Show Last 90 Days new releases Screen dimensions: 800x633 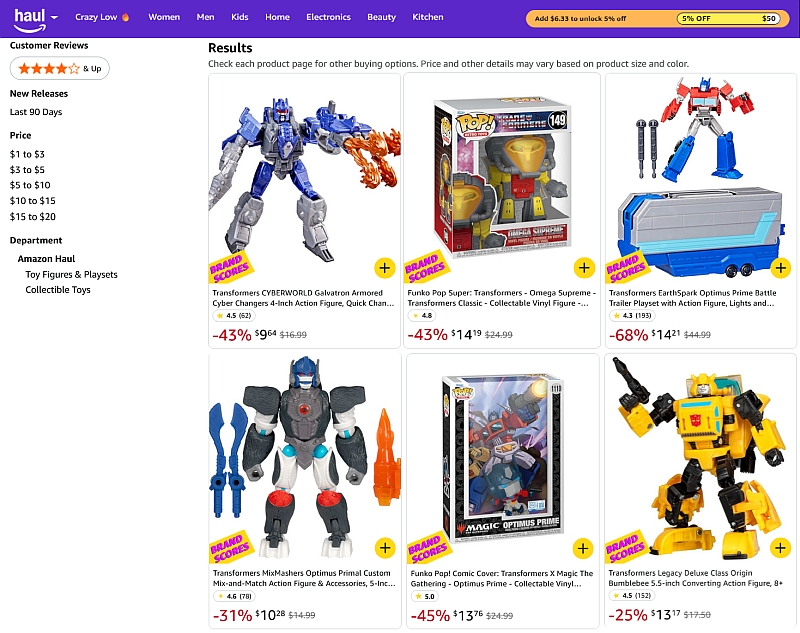coord(36,112)
